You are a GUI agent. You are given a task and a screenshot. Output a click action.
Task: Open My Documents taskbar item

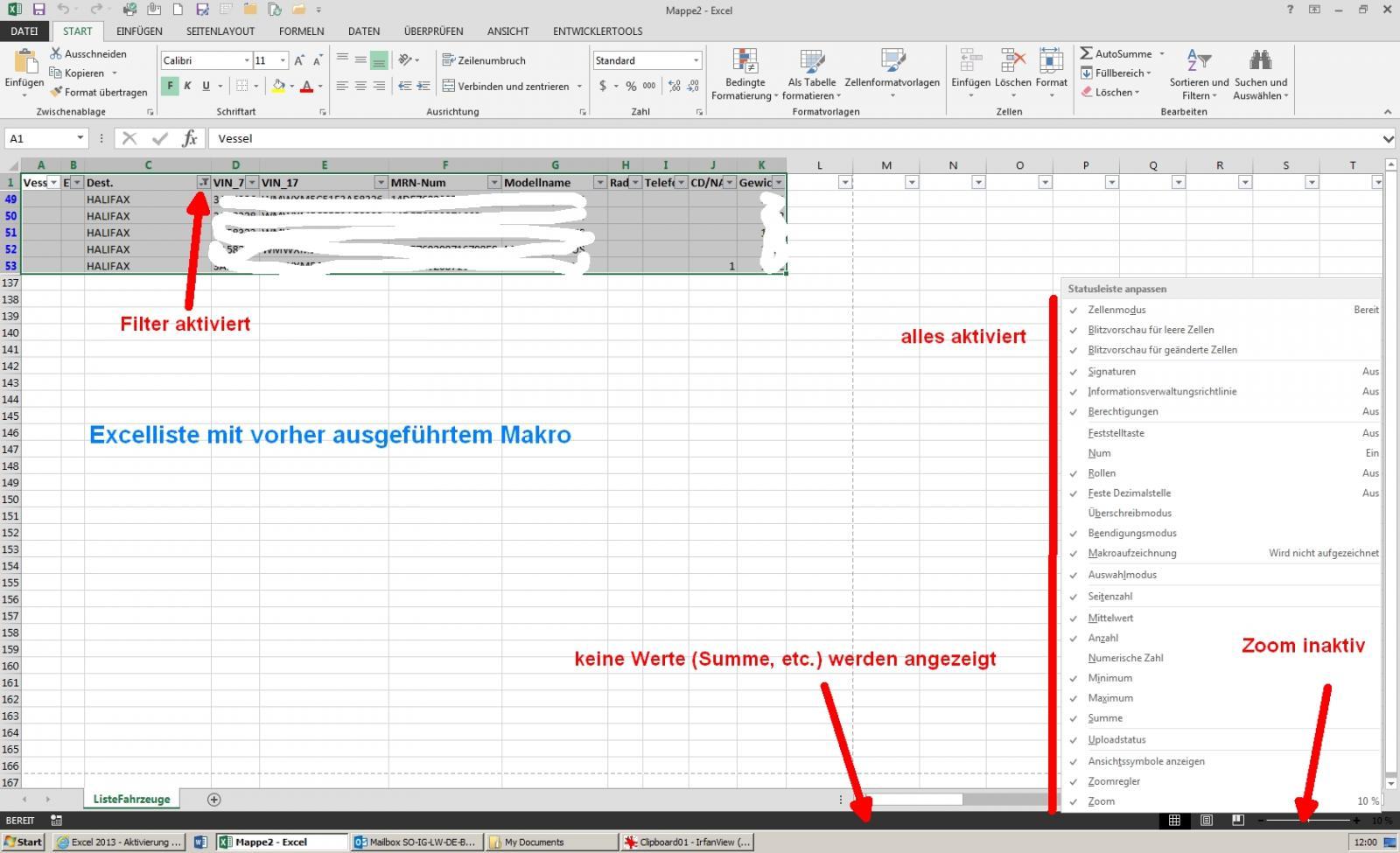coord(550,842)
